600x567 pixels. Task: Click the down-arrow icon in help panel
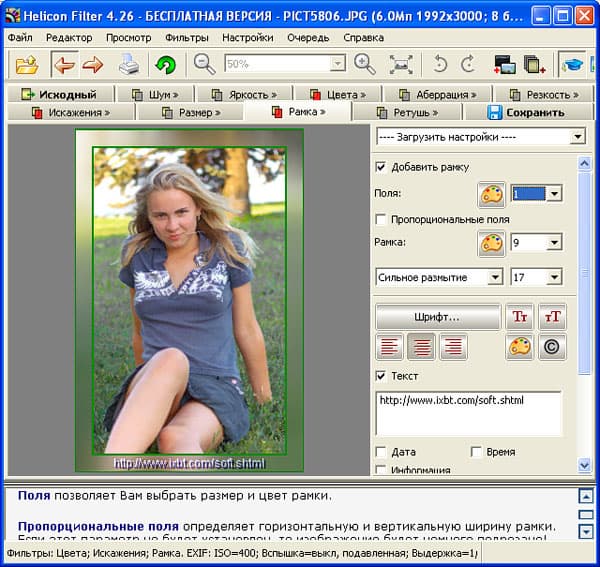(586, 531)
